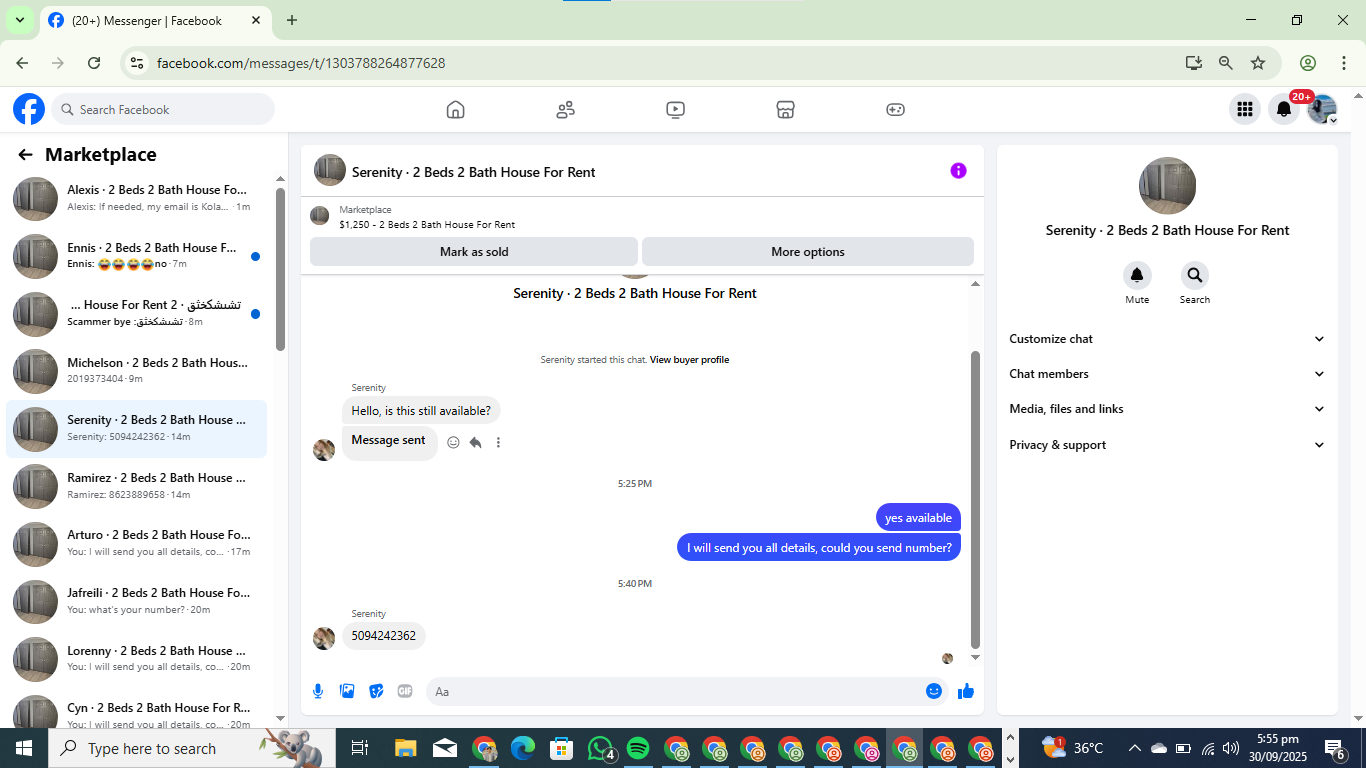Reply to the 'Message sent' bubble
The width and height of the screenshot is (1366, 768).
coord(476,442)
